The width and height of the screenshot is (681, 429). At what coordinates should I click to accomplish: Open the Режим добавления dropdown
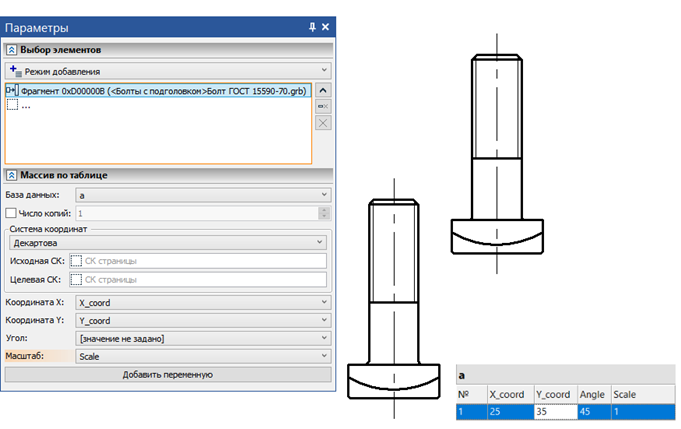coord(168,71)
